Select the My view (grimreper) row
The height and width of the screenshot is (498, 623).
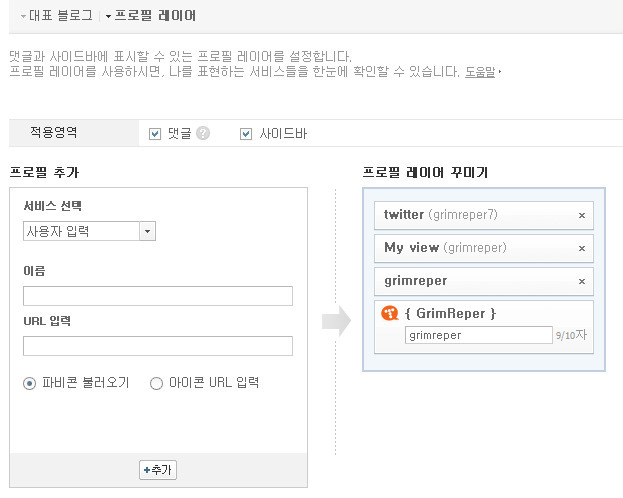tap(484, 248)
